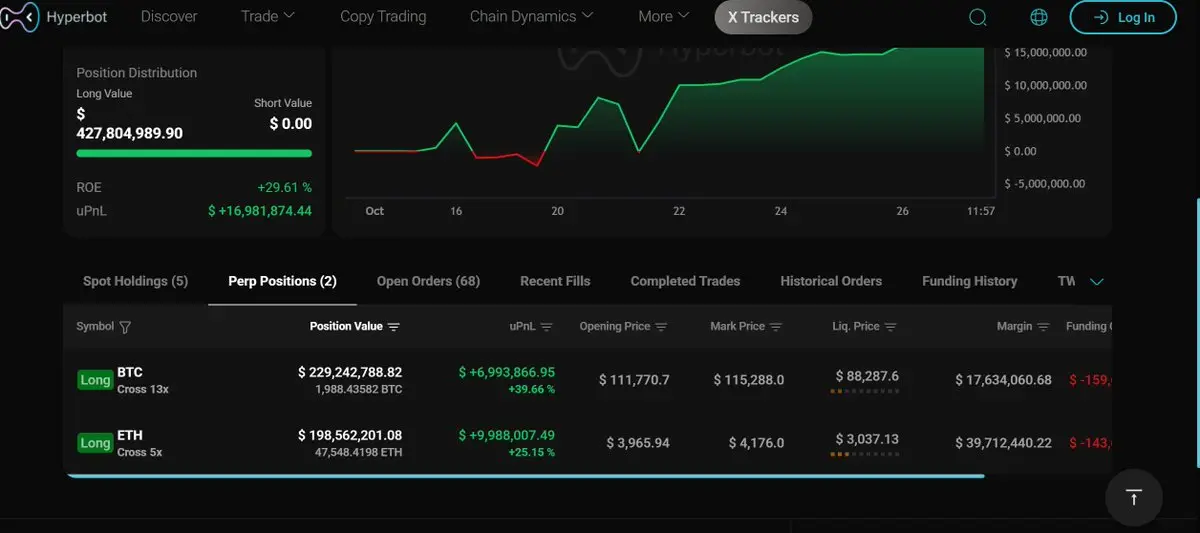Click the Symbol filter funnel icon
The image size is (1200, 533).
tap(125, 327)
